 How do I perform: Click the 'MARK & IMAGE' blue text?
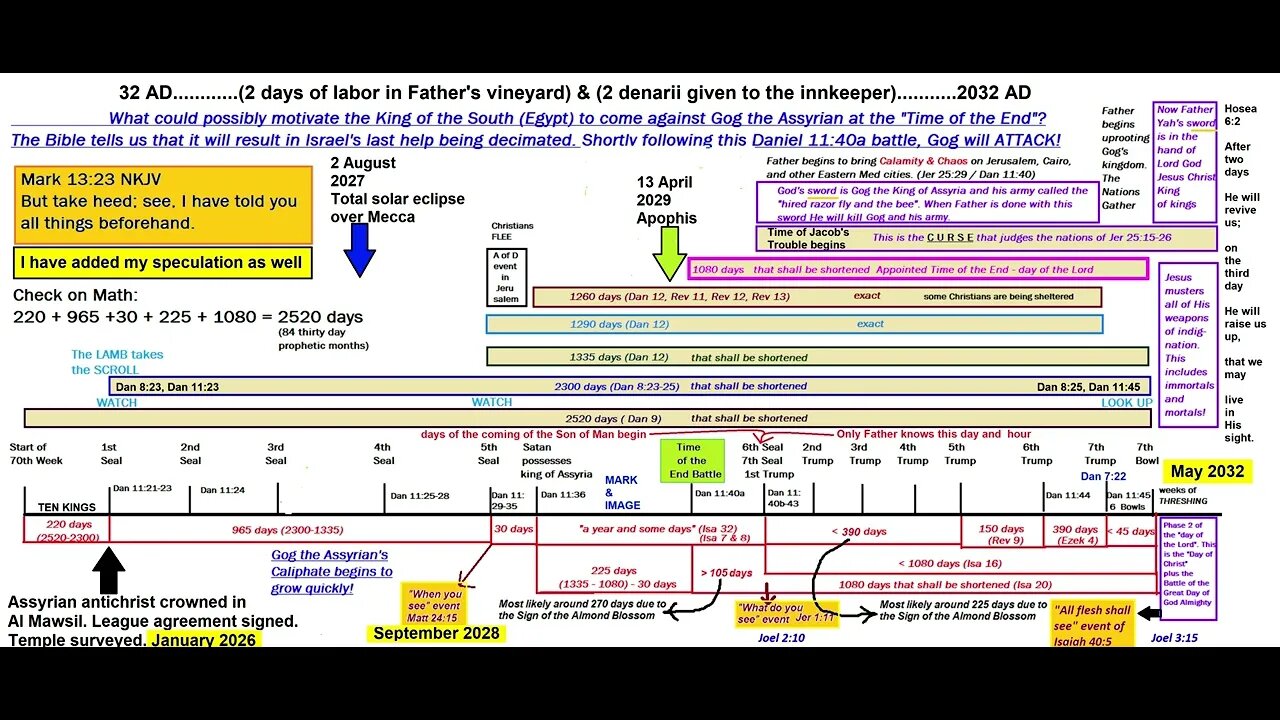(621, 493)
